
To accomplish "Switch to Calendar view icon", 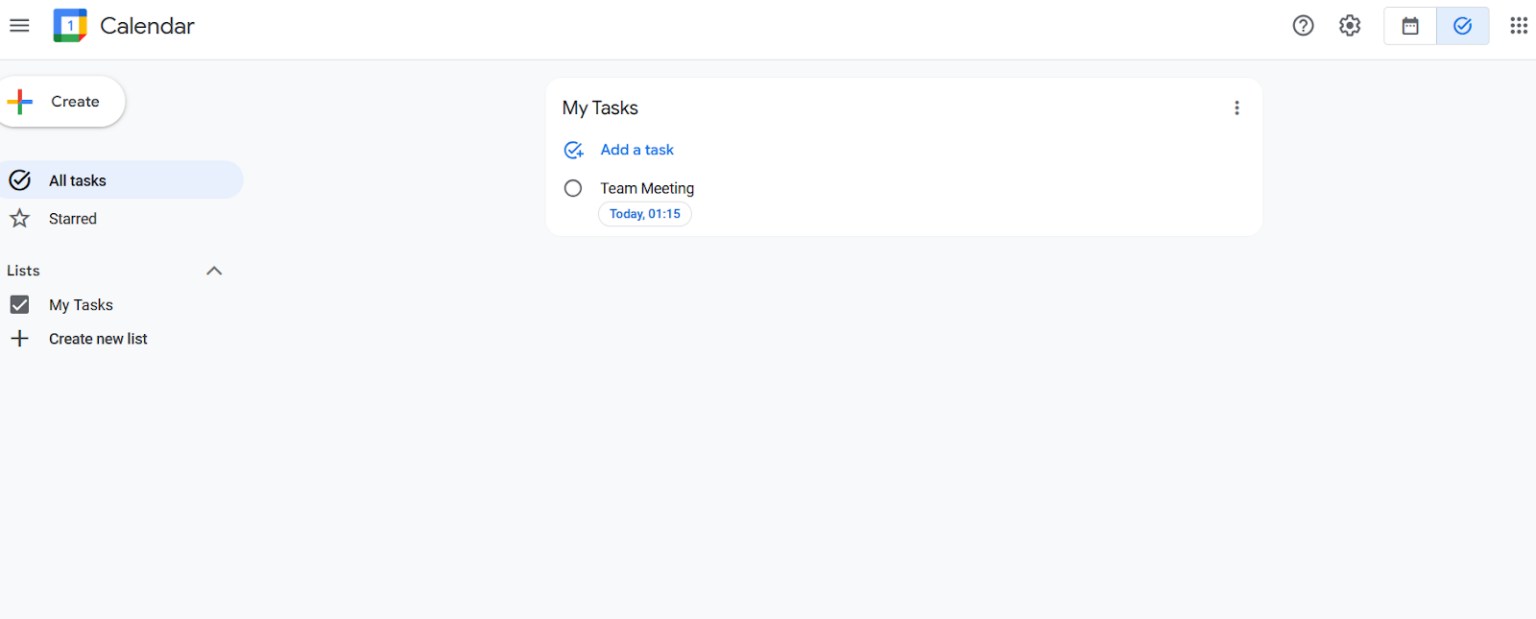I will (x=1410, y=25).
